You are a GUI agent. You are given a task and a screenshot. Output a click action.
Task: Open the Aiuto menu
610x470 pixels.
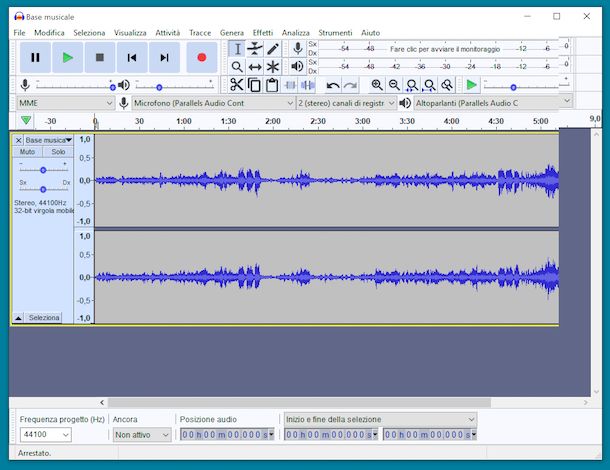tap(370, 33)
